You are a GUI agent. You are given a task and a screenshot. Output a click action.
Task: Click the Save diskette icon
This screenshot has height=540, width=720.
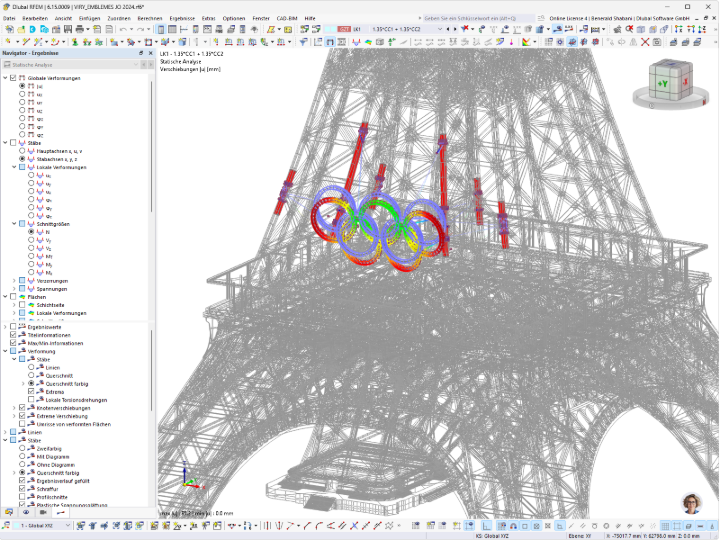click(68, 29)
